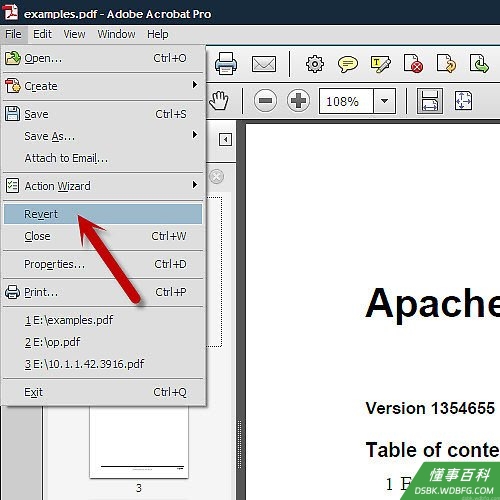Open the zoom percentage dropdown arrow
Viewport: 500px width, 500px height.
pos(384,101)
